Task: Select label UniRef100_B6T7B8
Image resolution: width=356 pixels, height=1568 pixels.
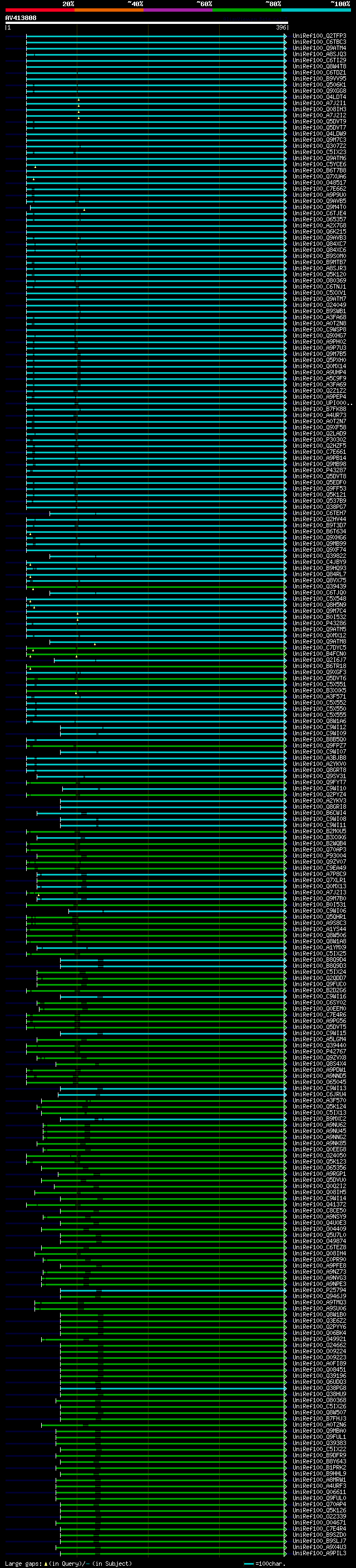Action: point(319,170)
